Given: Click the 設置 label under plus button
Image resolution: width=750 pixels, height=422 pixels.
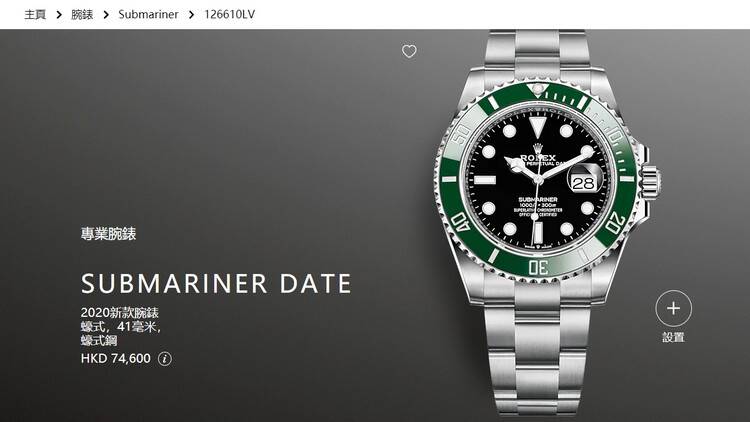Looking at the screenshot, I should (673, 337).
